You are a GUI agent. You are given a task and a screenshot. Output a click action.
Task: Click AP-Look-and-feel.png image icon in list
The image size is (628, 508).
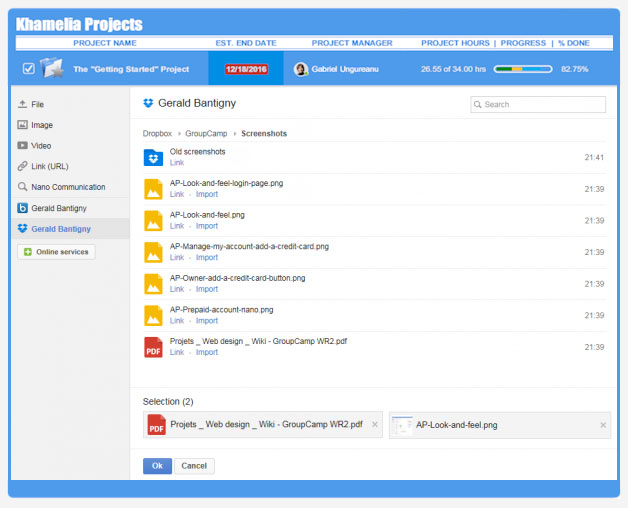[153, 221]
